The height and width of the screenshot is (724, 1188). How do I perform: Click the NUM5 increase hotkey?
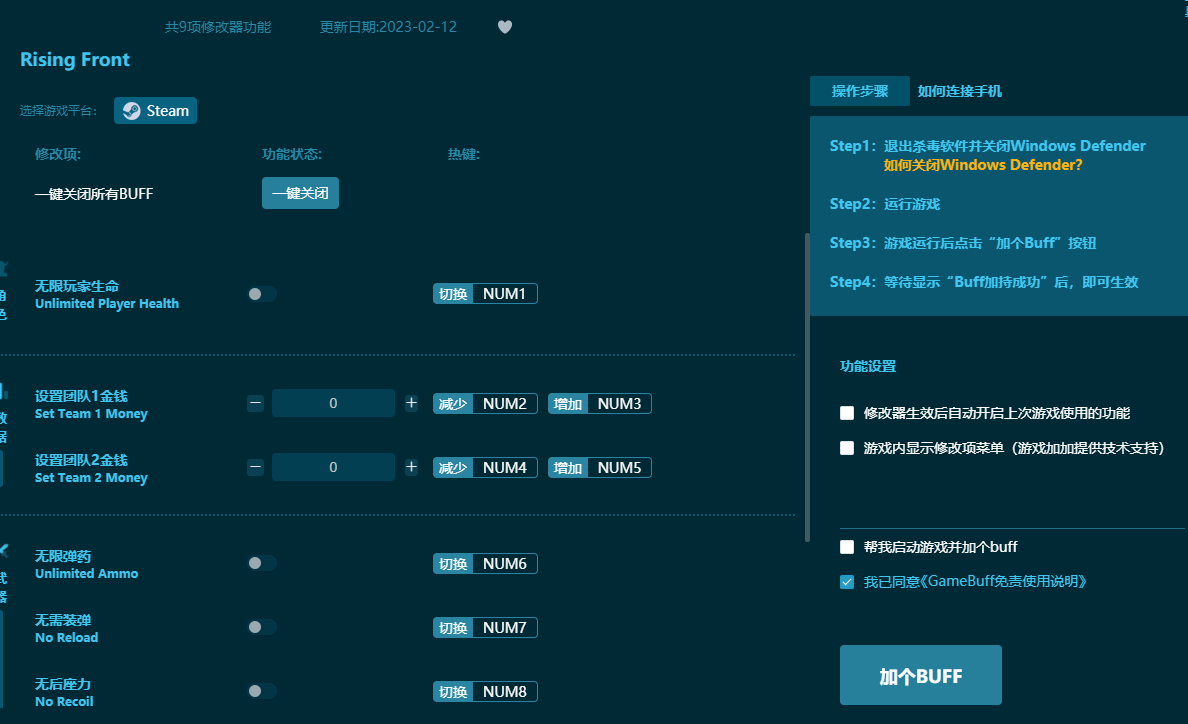point(599,467)
